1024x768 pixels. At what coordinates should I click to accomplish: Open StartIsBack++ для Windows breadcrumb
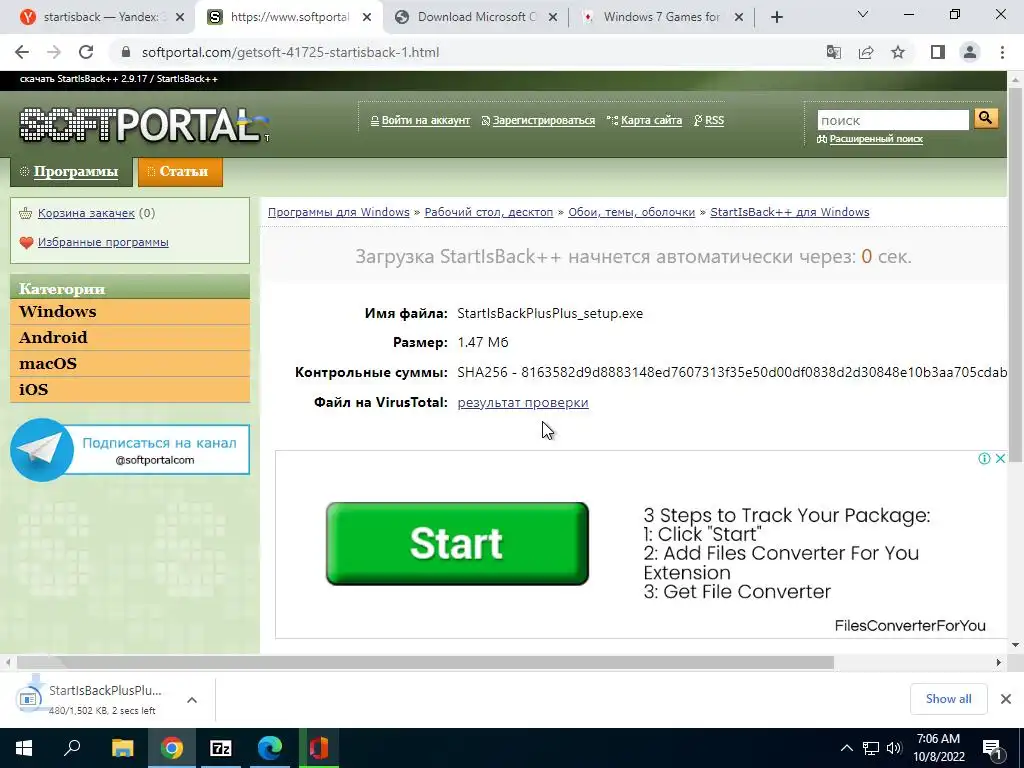pos(790,212)
